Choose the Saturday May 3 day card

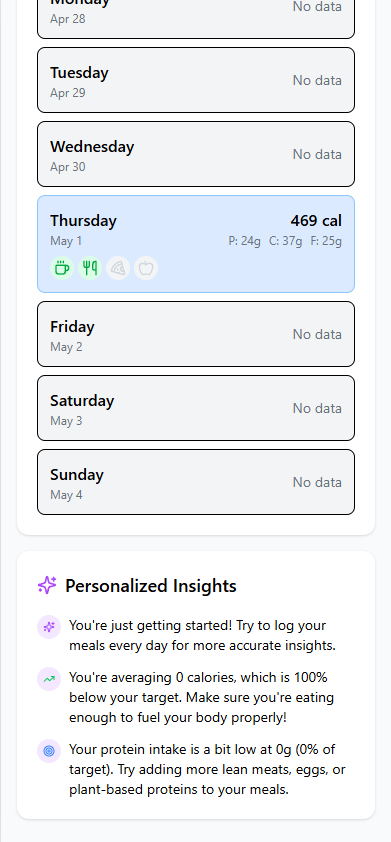tap(196, 408)
